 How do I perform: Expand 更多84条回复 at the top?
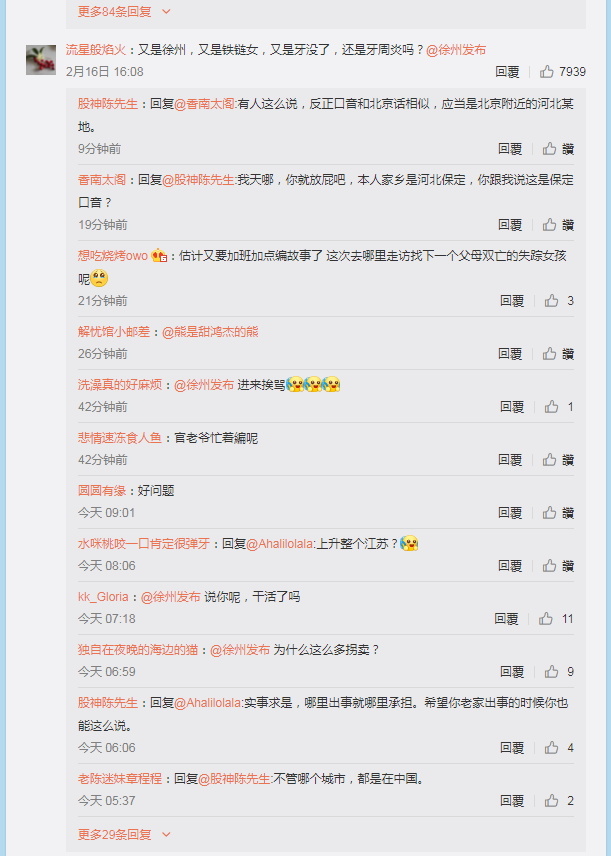(114, 11)
